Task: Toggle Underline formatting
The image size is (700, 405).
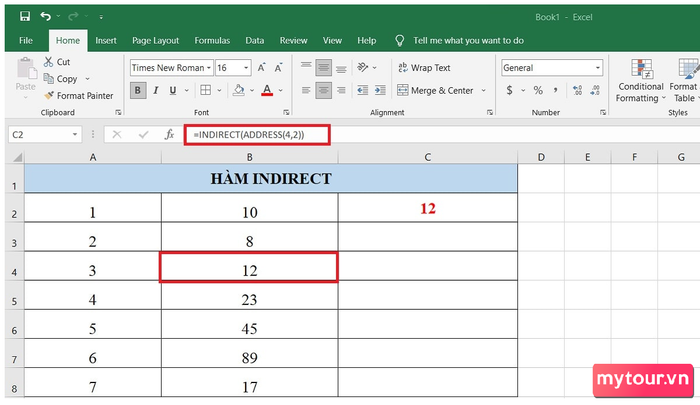Action: 173,91
